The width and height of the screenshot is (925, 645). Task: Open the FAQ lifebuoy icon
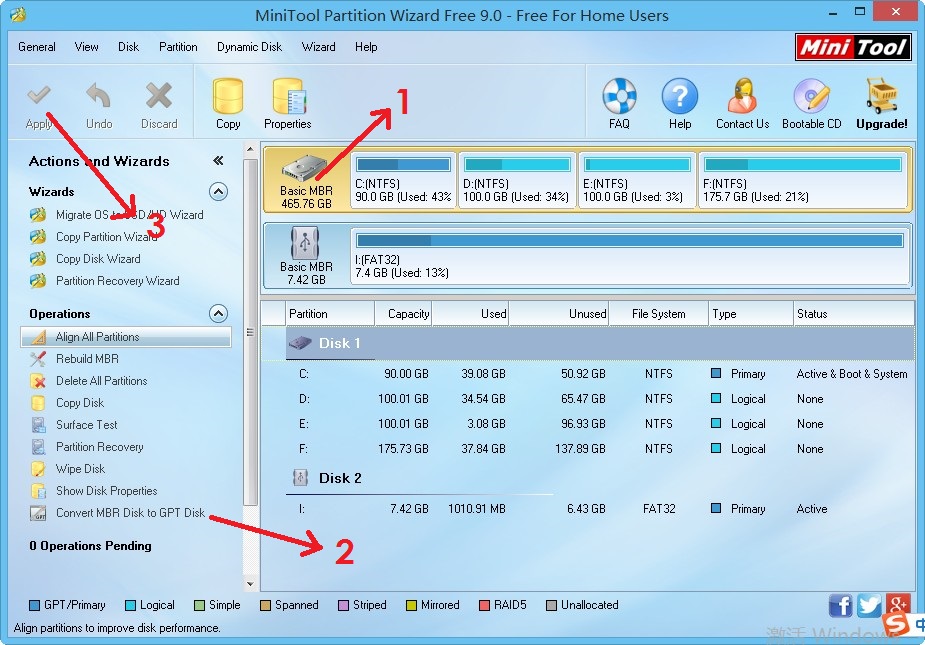click(619, 96)
